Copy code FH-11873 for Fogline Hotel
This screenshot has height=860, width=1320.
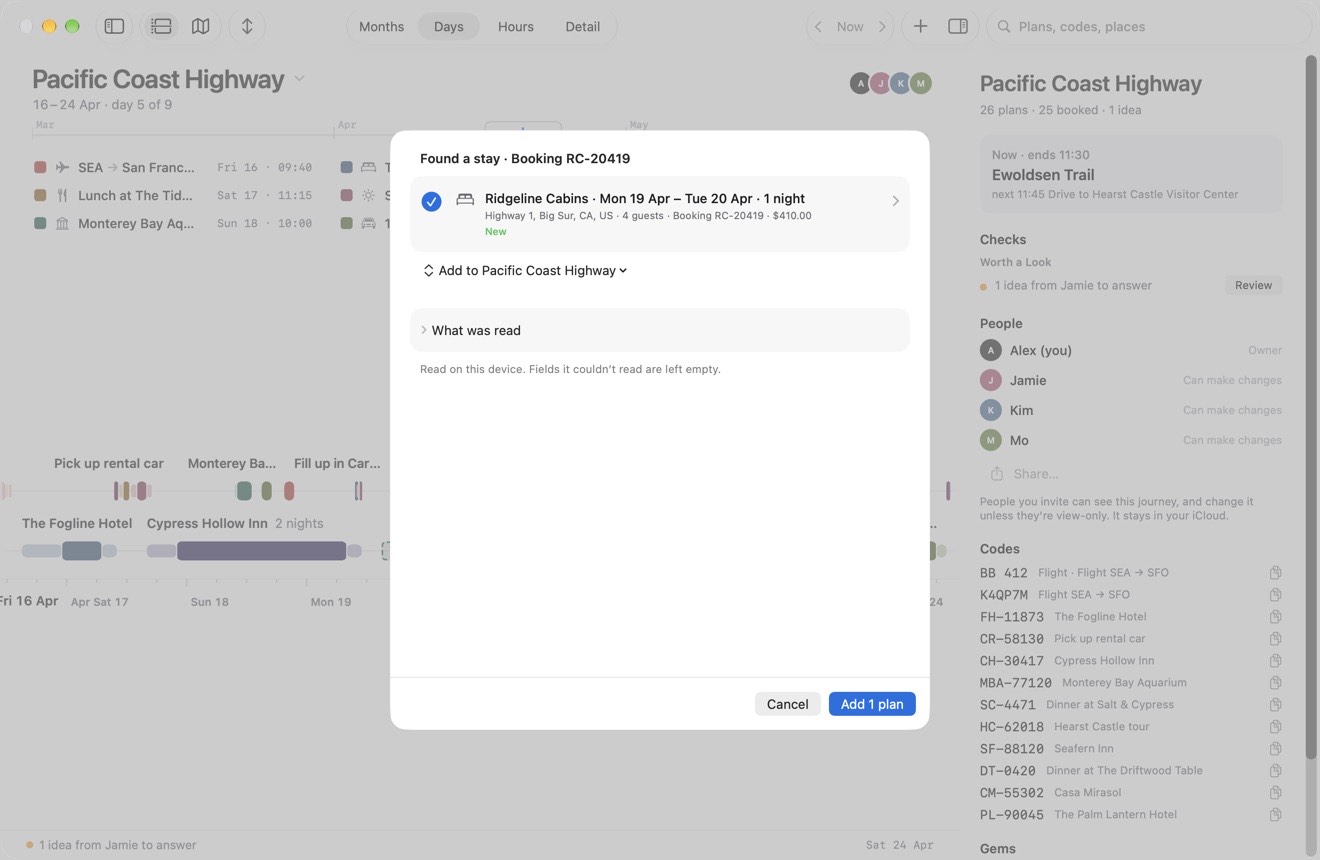(1276, 617)
